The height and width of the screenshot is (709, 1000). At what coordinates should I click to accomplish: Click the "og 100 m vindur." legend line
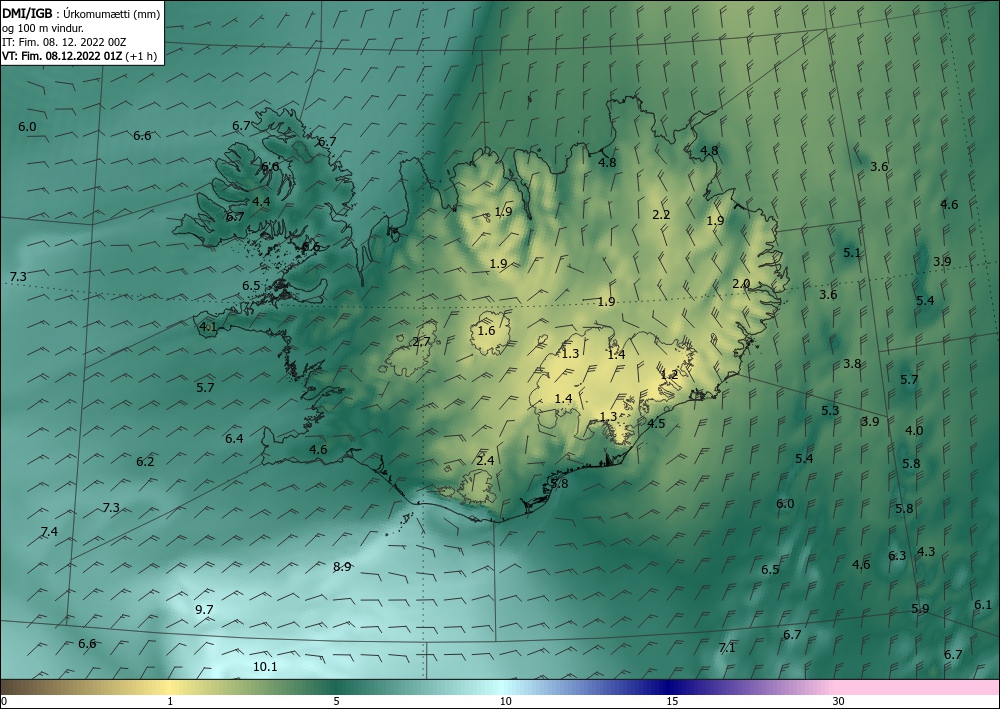coord(43,27)
